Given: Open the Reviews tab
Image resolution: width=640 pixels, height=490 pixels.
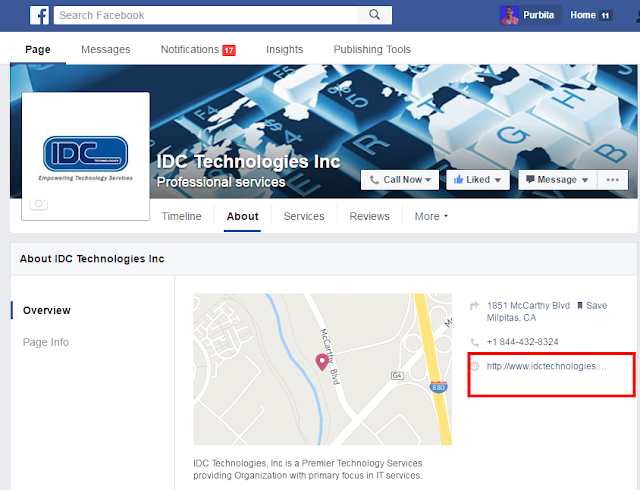Looking at the screenshot, I should point(369,216).
